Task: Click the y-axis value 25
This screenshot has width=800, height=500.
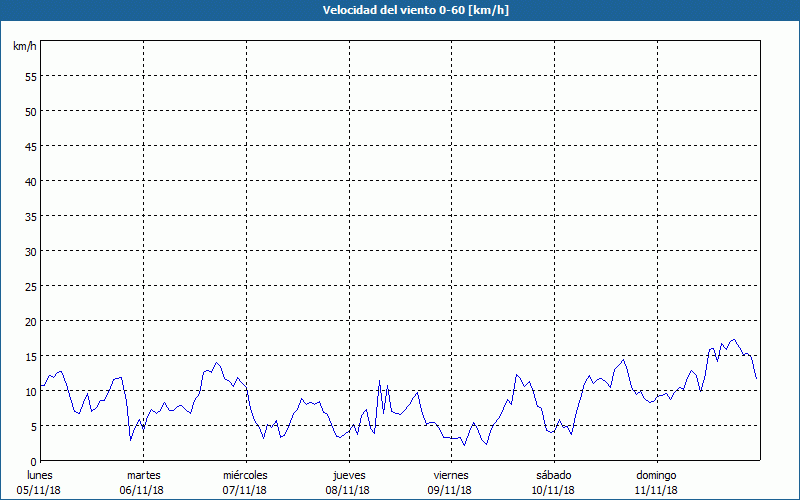Action: click(x=31, y=286)
